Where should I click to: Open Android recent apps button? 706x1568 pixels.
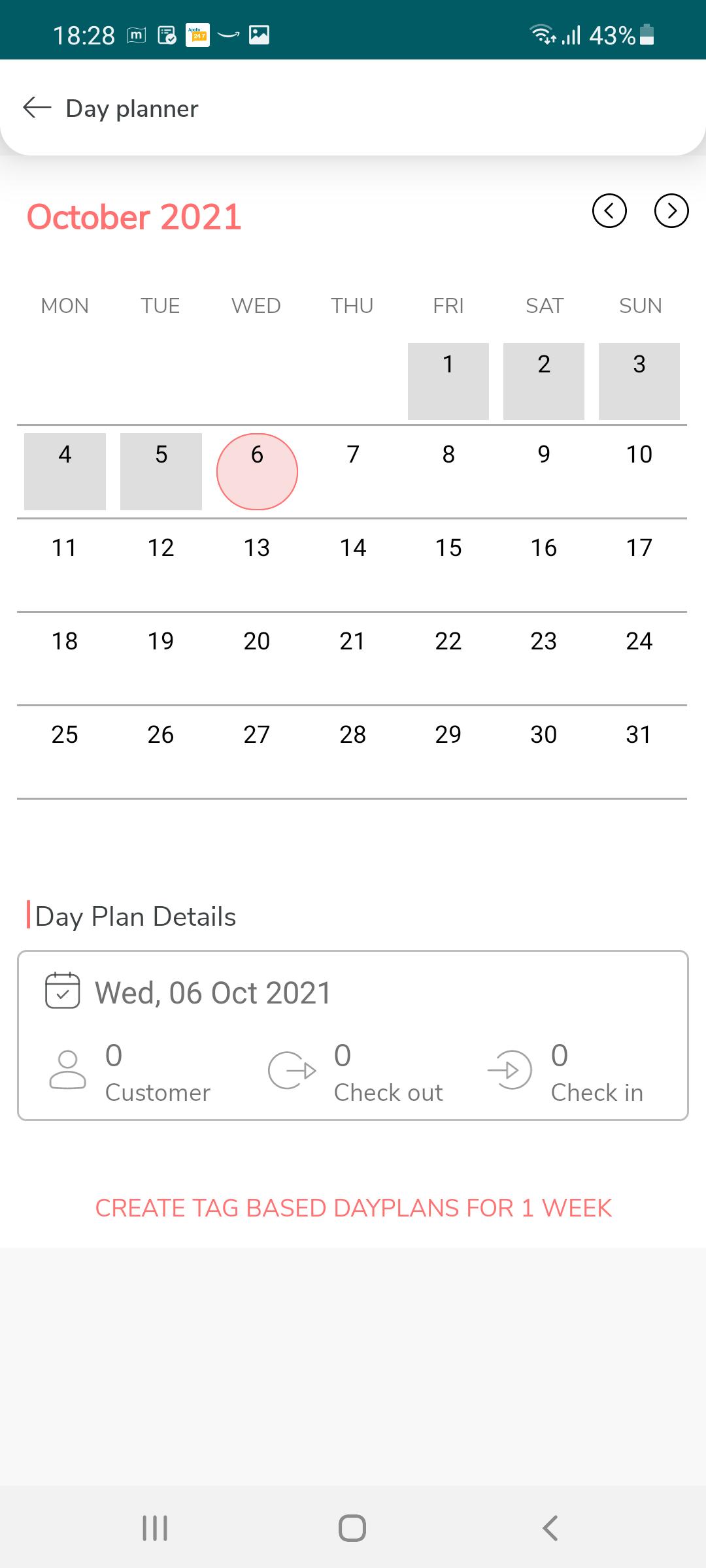point(155,1528)
